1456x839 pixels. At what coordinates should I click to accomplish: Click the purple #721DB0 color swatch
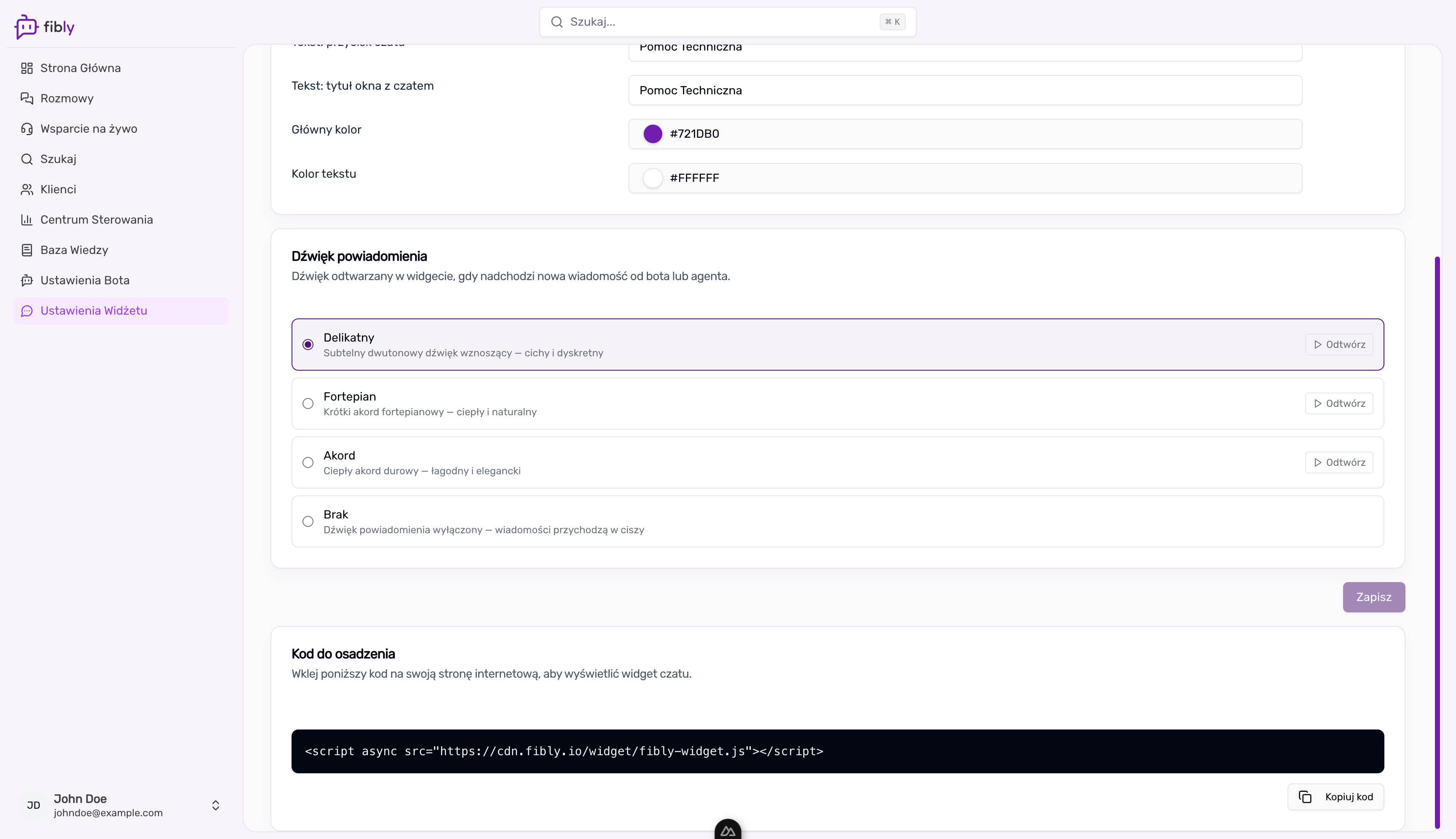(x=653, y=134)
